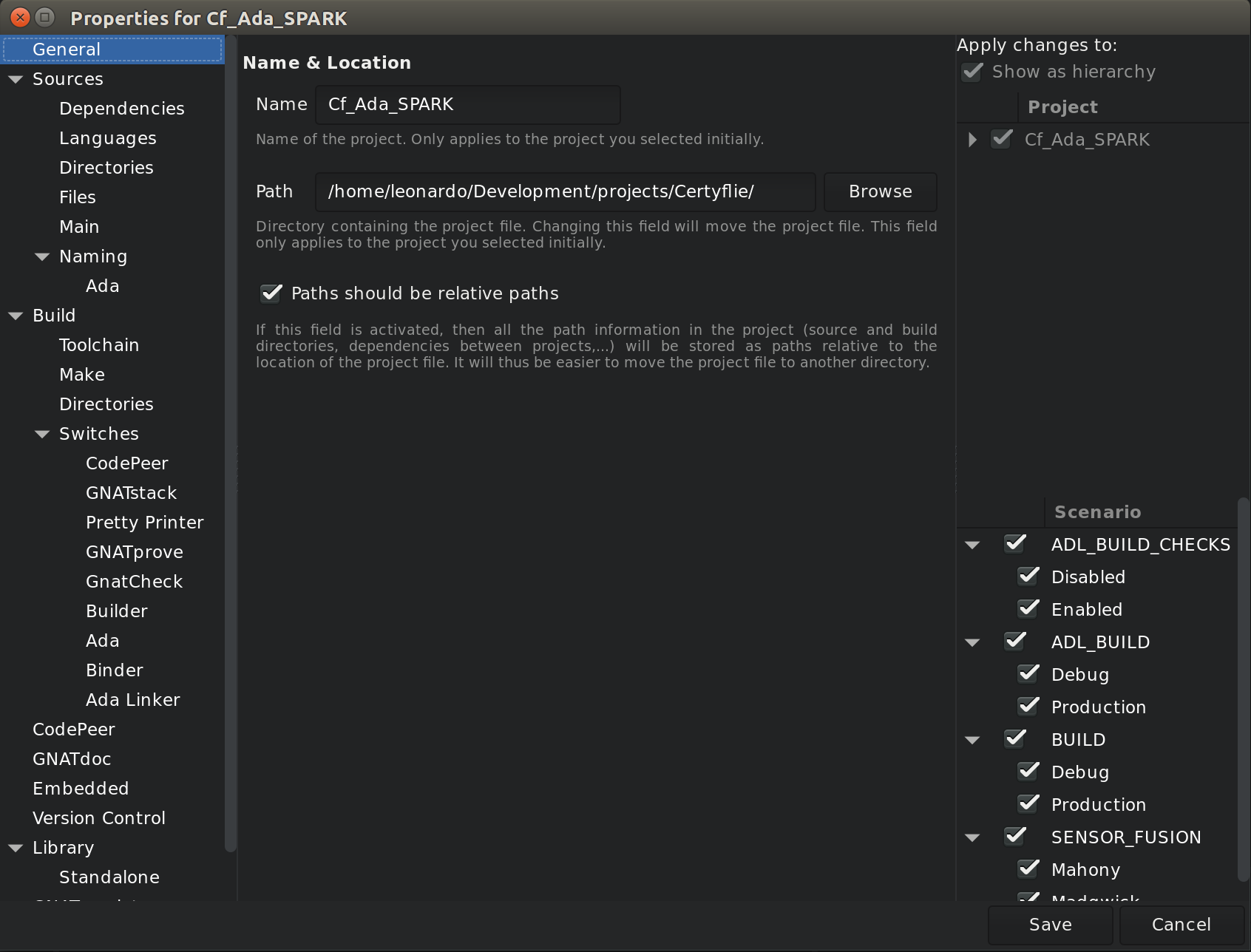Image resolution: width=1251 pixels, height=952 pixels.
Task: Uncheck Production under ADL_BUILD
Action: click(1028, 707)
